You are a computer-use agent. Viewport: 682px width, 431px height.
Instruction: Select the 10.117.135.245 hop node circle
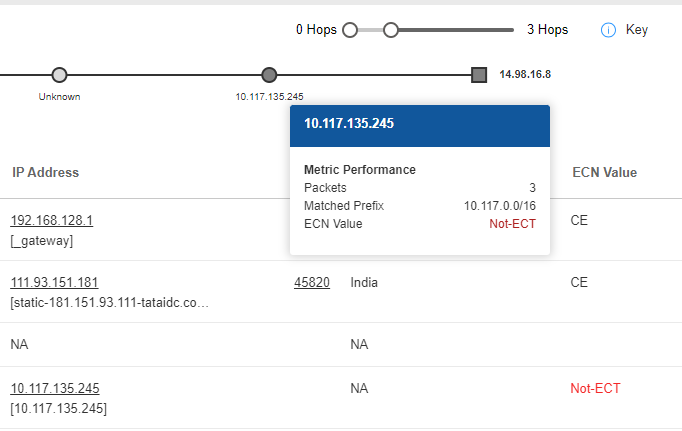coord(268,75)
